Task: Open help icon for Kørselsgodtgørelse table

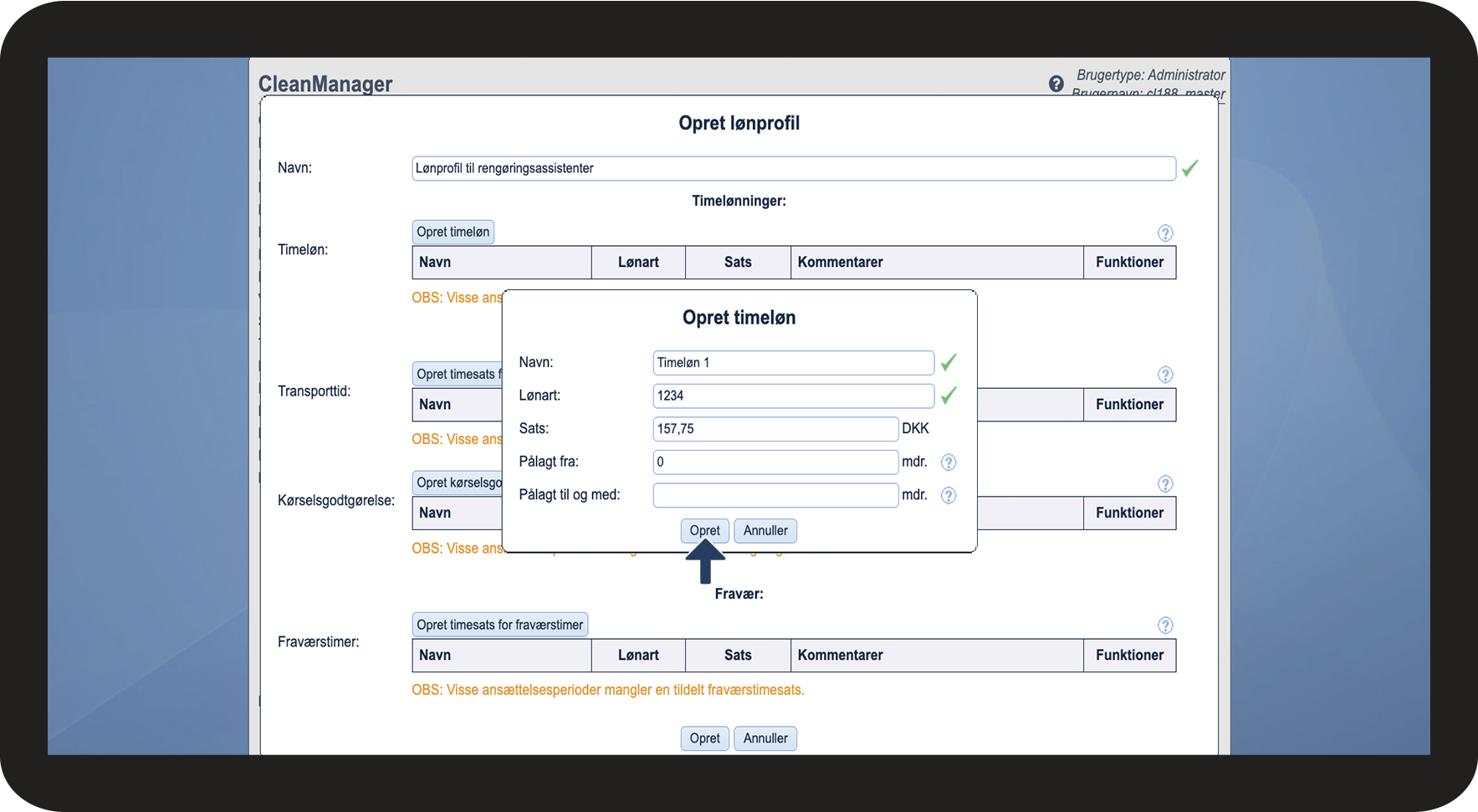Action: [x=1164, y=484]
